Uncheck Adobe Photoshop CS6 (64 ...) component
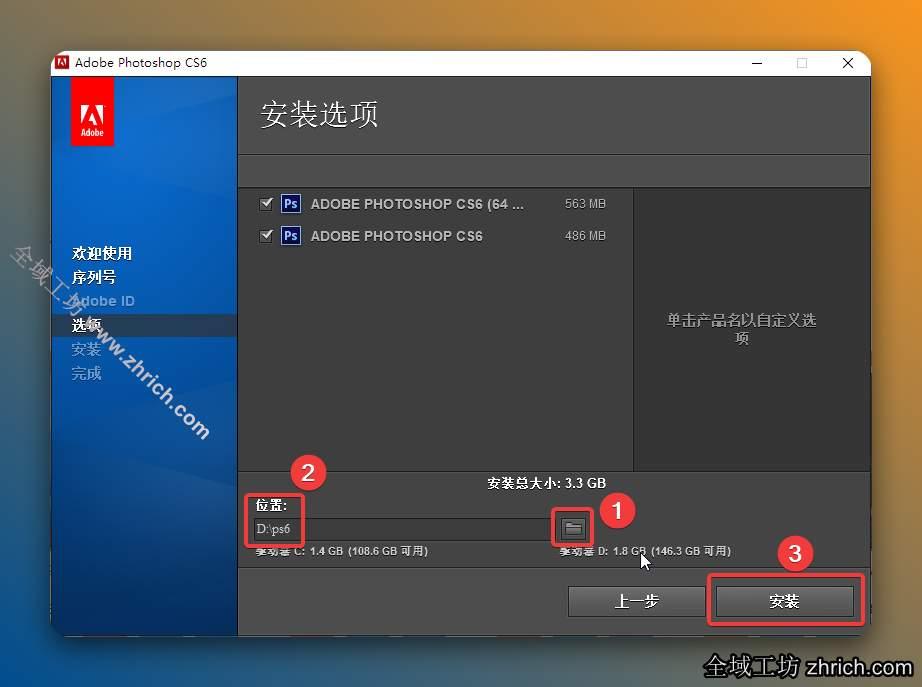Image resolution: width=922 pixels, height=687 pixels. 266,204
